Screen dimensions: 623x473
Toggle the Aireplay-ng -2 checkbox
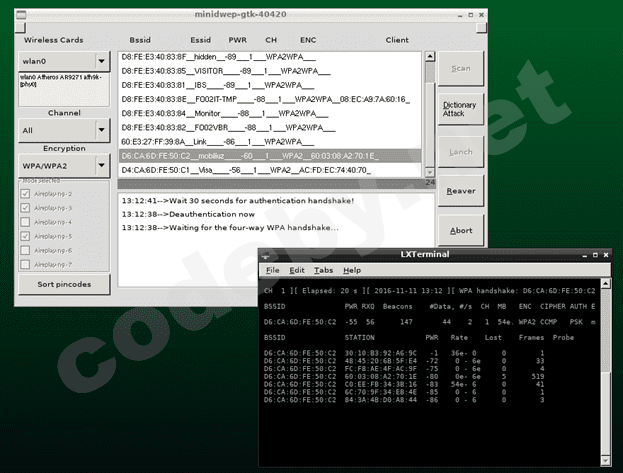(23, 193)
